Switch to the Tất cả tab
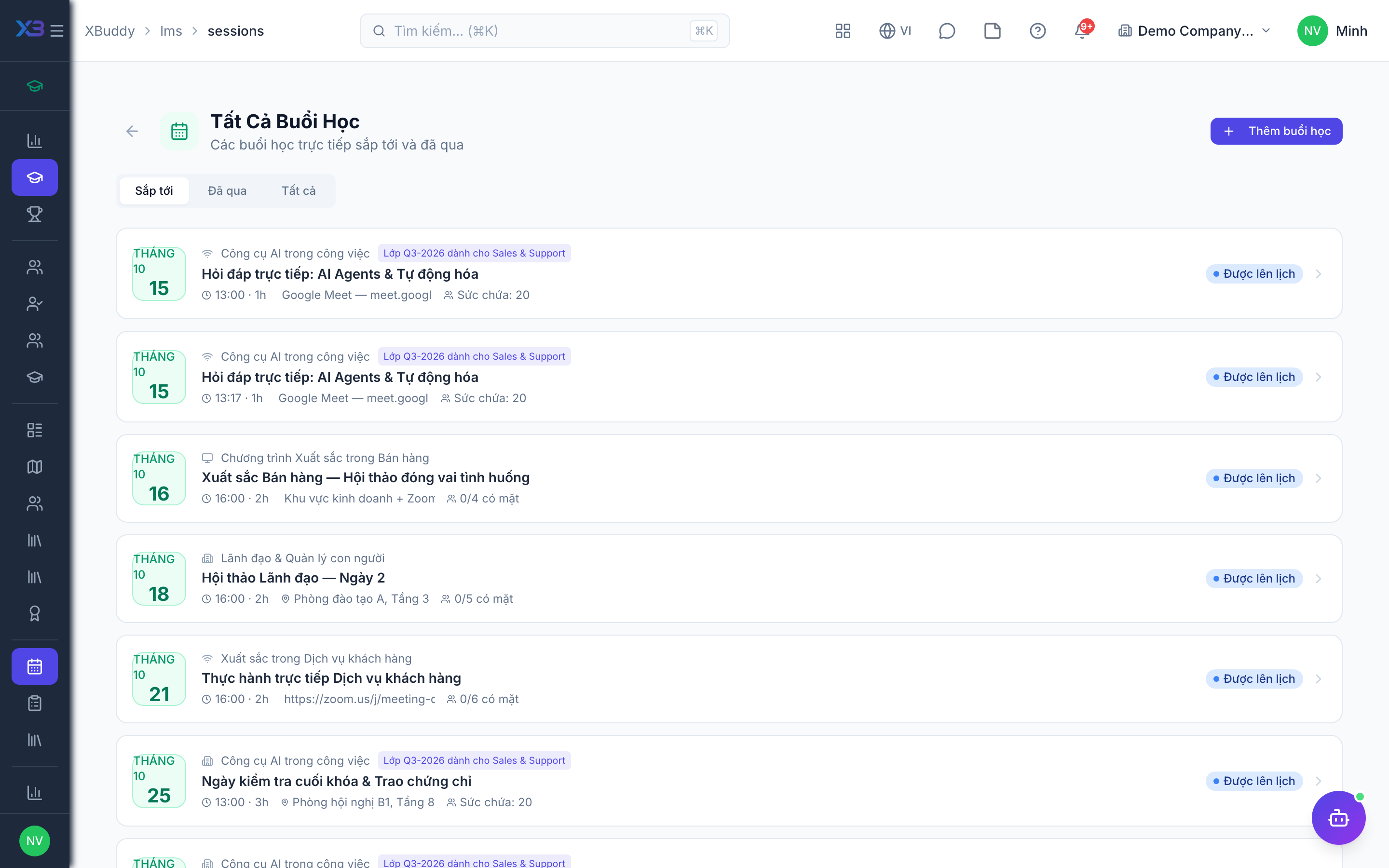The width and height of the screenshot is (1389, 868). 299,190
